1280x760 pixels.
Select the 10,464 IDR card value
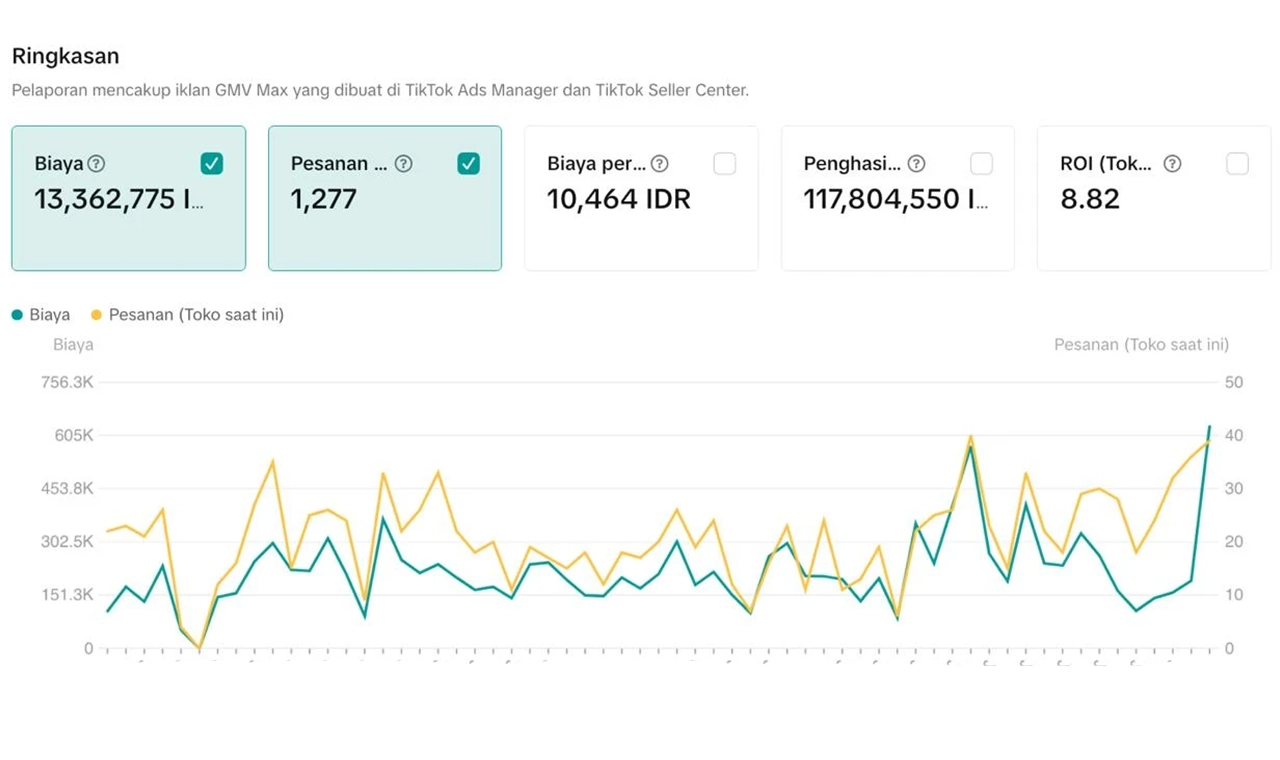618,199
